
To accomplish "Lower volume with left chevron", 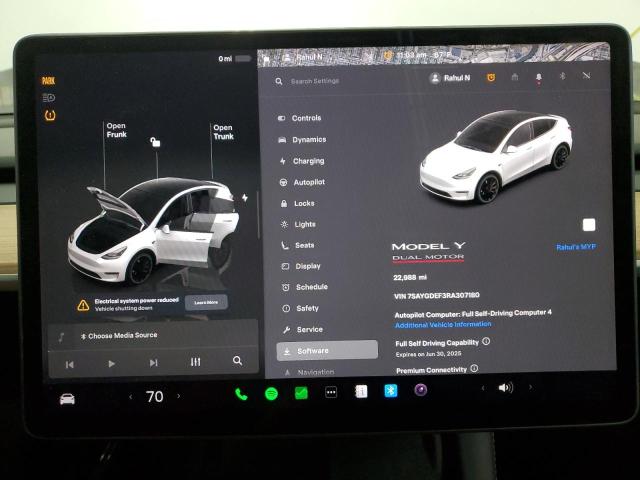I will click(x=483, y=388).
